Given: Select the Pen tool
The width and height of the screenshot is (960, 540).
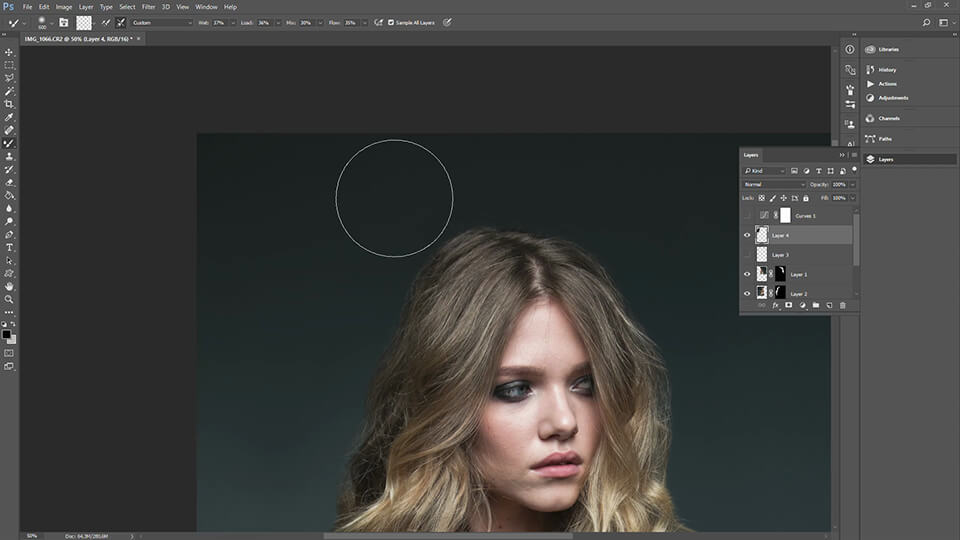Looking at the screenshot, I should [9, 234].
